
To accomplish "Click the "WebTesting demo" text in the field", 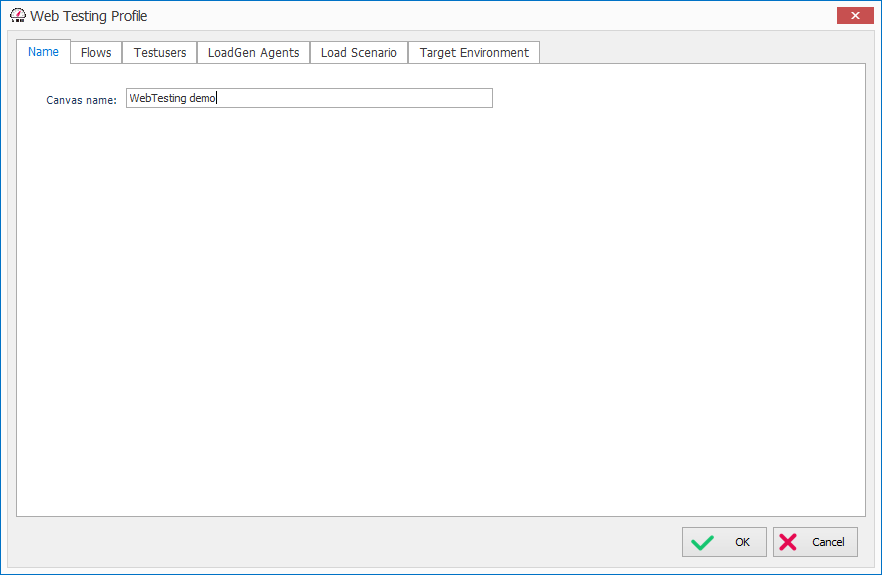I will (173, 98).
